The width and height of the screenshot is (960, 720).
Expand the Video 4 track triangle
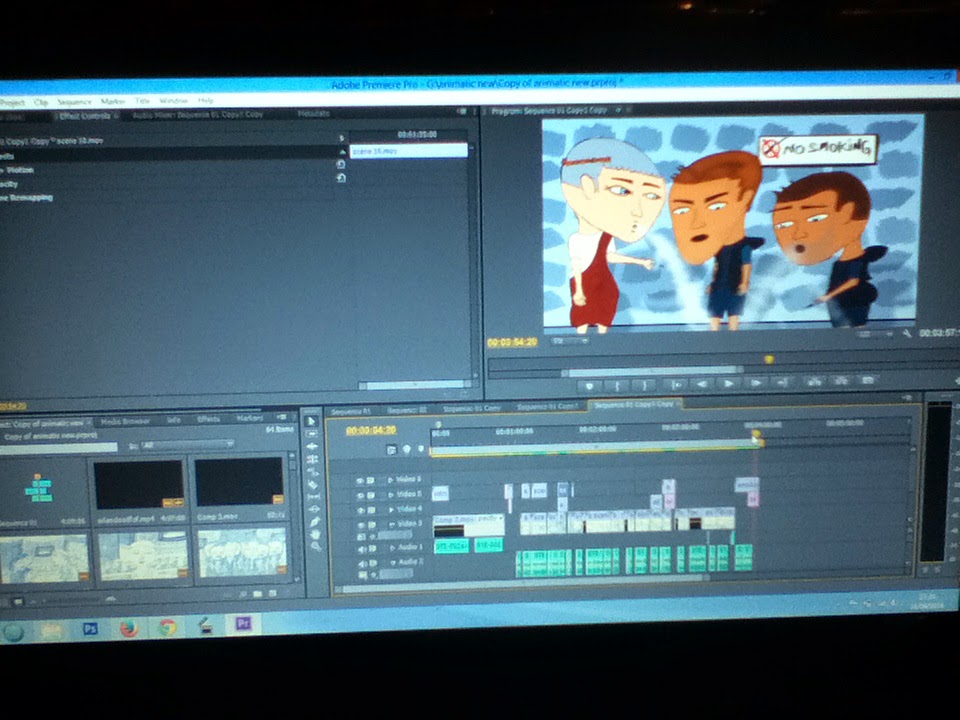click(x=392, y=509)
